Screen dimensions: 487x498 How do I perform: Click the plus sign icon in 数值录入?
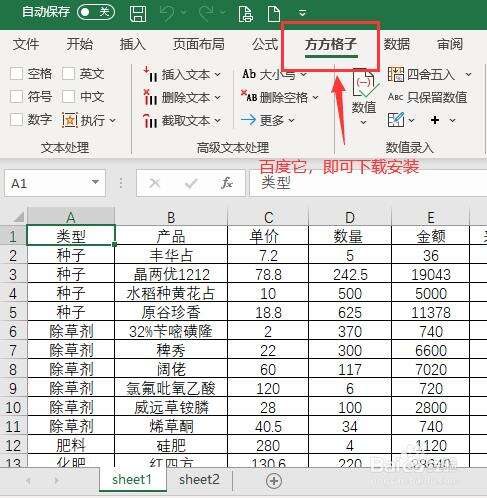pyautogui.click(x=435, y=120)
